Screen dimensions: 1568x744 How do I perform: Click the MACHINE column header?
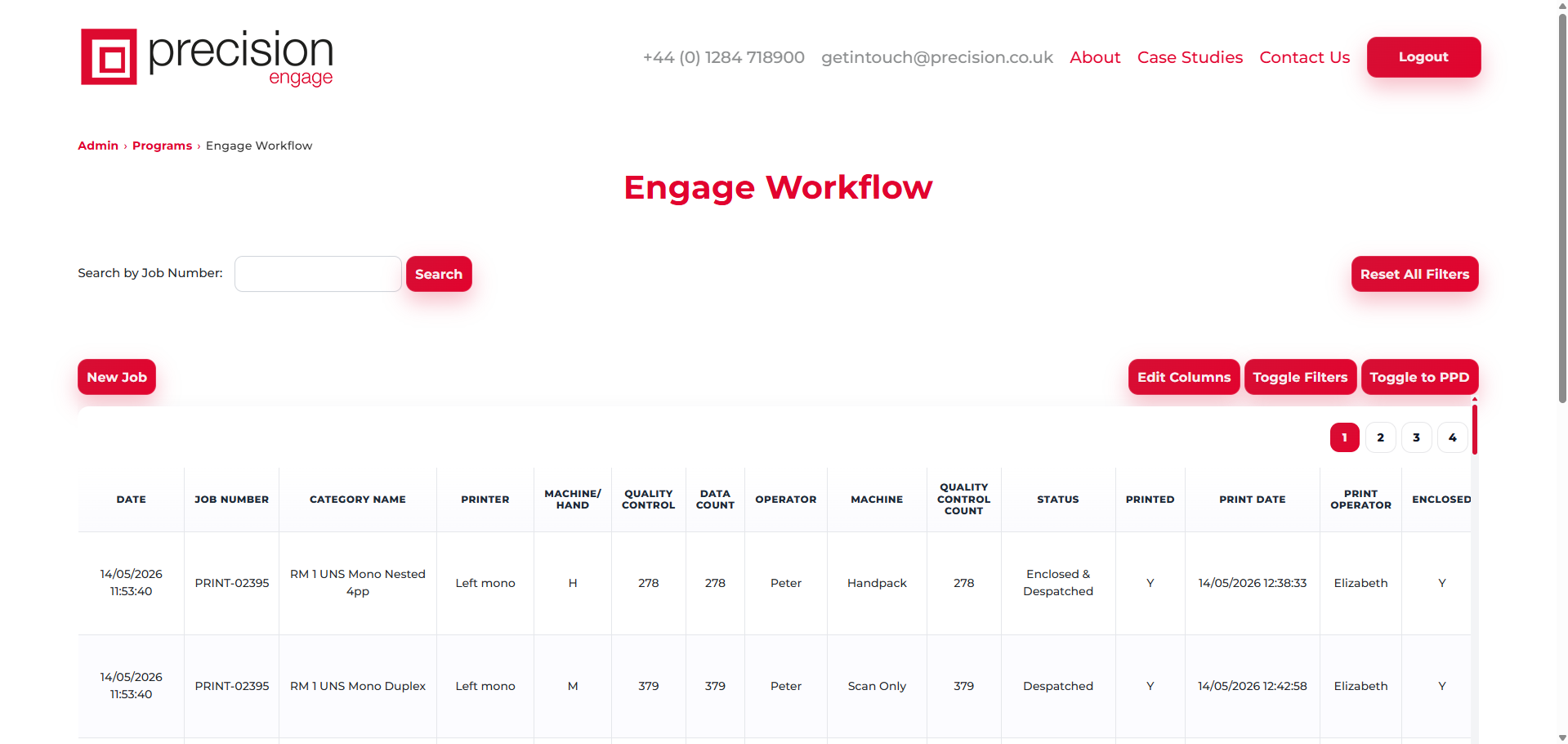pos(877,500)
